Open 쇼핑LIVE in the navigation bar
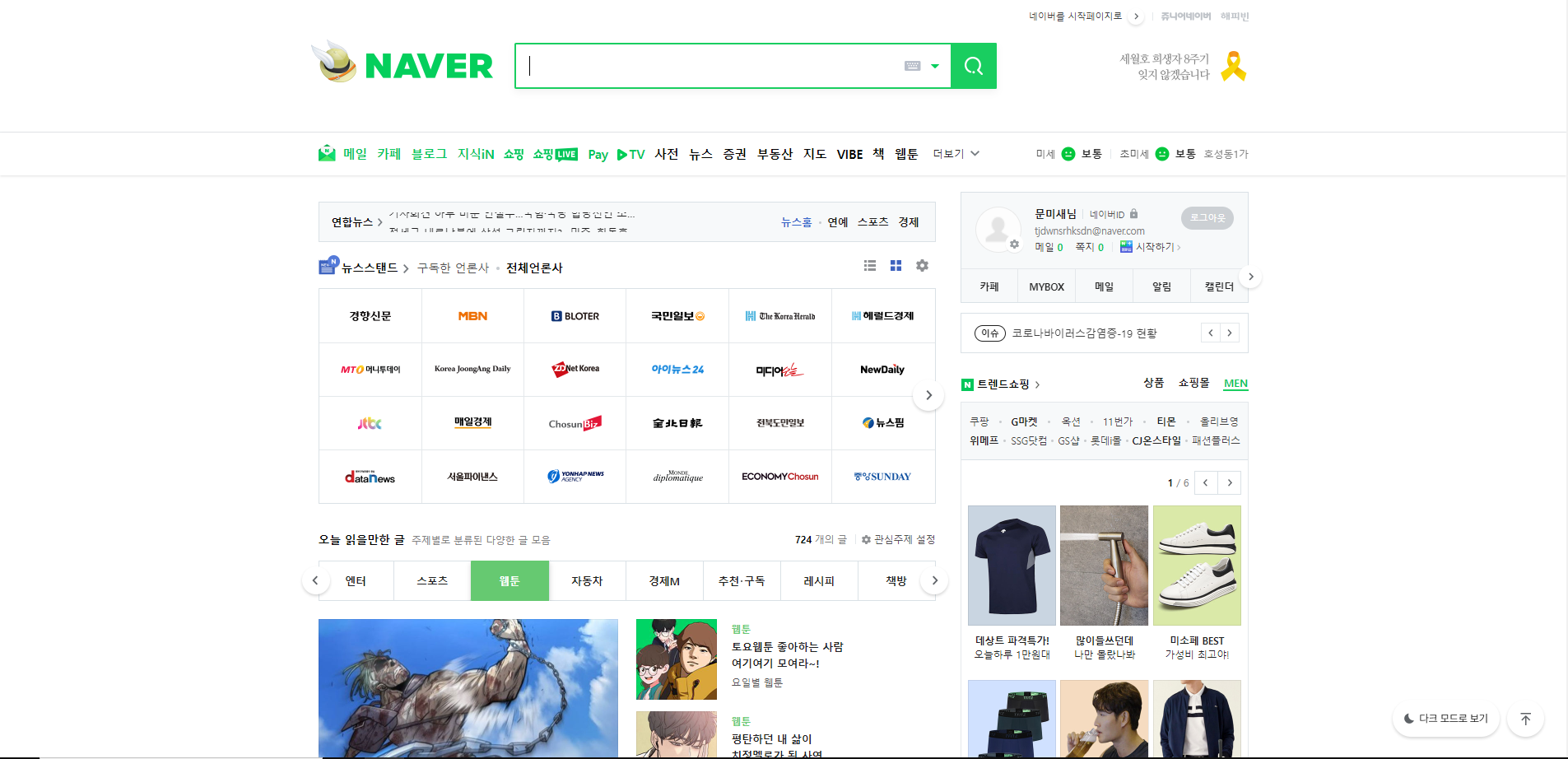Image resolution: width=1568 pixels, height=759 pixels. [555, 154]
